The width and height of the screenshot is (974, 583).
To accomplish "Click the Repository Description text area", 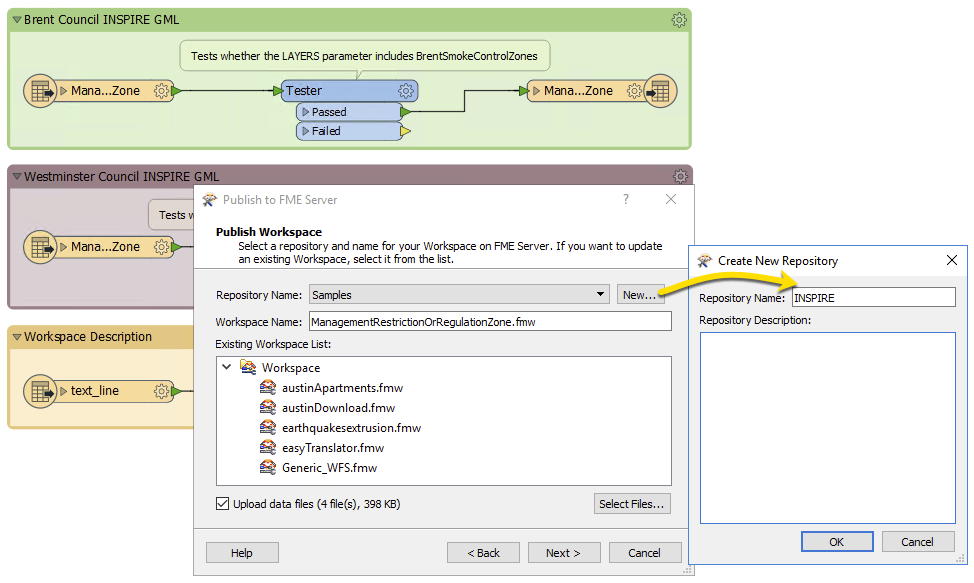I will tap(827, 427).
